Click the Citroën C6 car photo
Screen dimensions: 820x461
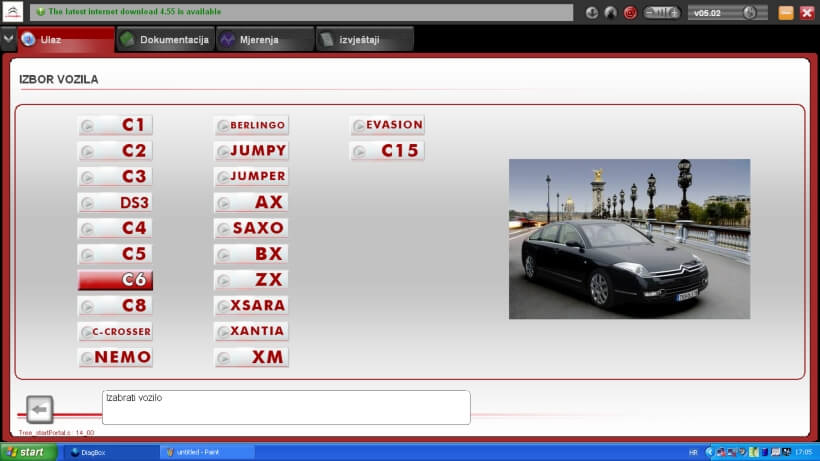[x=629, y=239]
